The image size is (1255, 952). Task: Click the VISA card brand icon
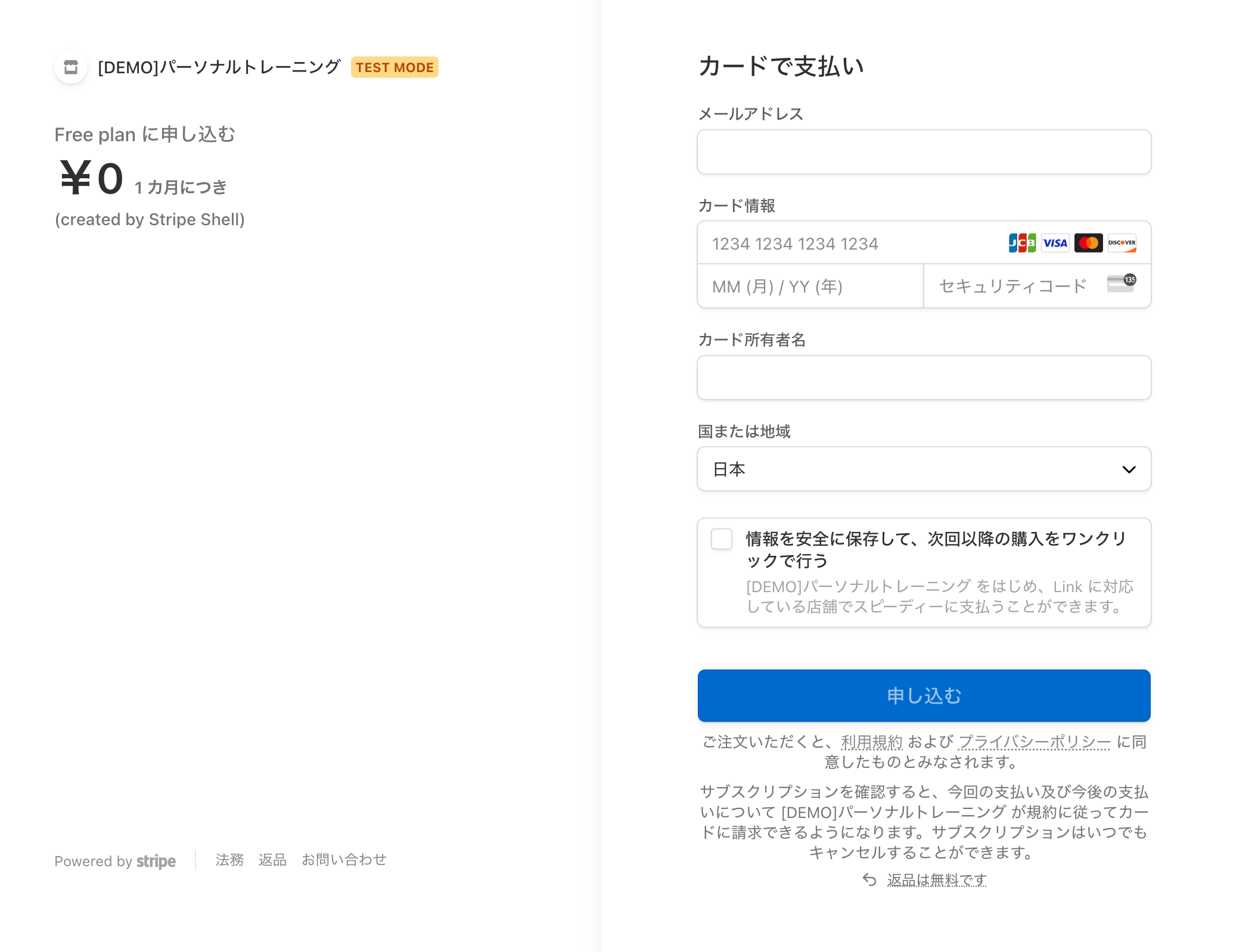[1054, 242]
